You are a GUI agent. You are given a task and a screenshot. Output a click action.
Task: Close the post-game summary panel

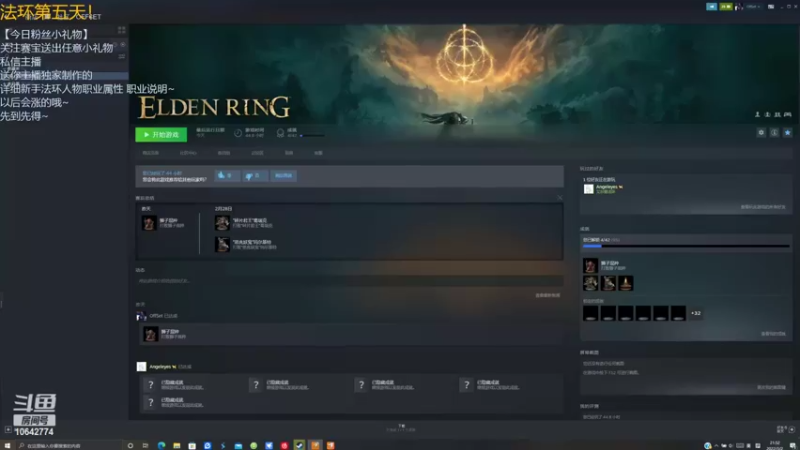click(560, 198)
